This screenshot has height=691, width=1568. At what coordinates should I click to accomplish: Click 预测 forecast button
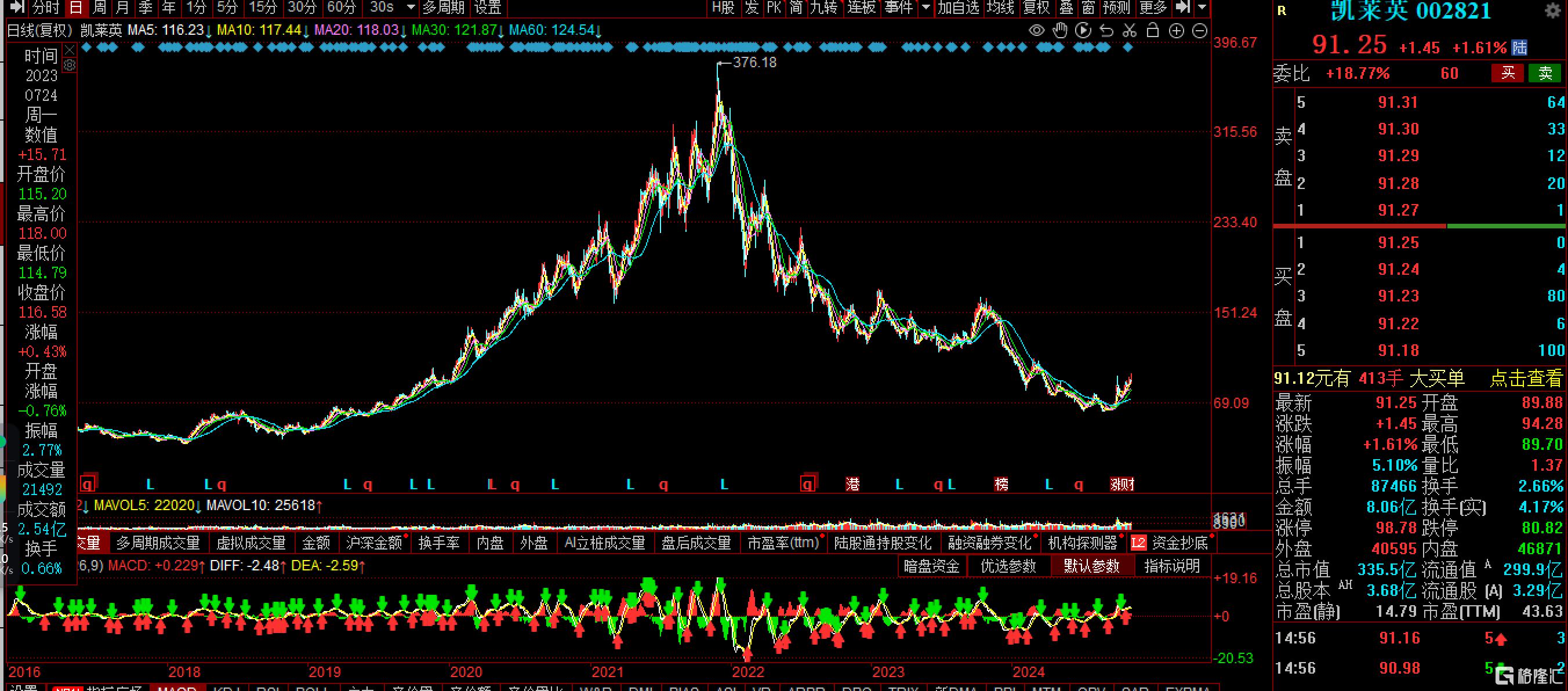(x=1116, y=8)
